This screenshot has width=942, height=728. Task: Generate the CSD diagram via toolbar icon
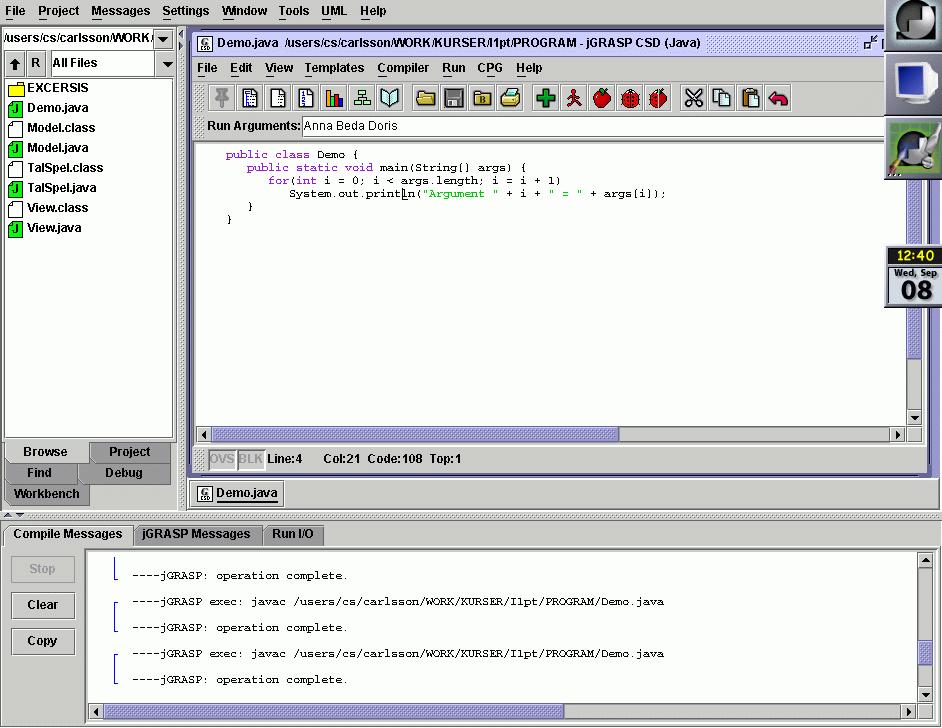[x=250, y=98]
